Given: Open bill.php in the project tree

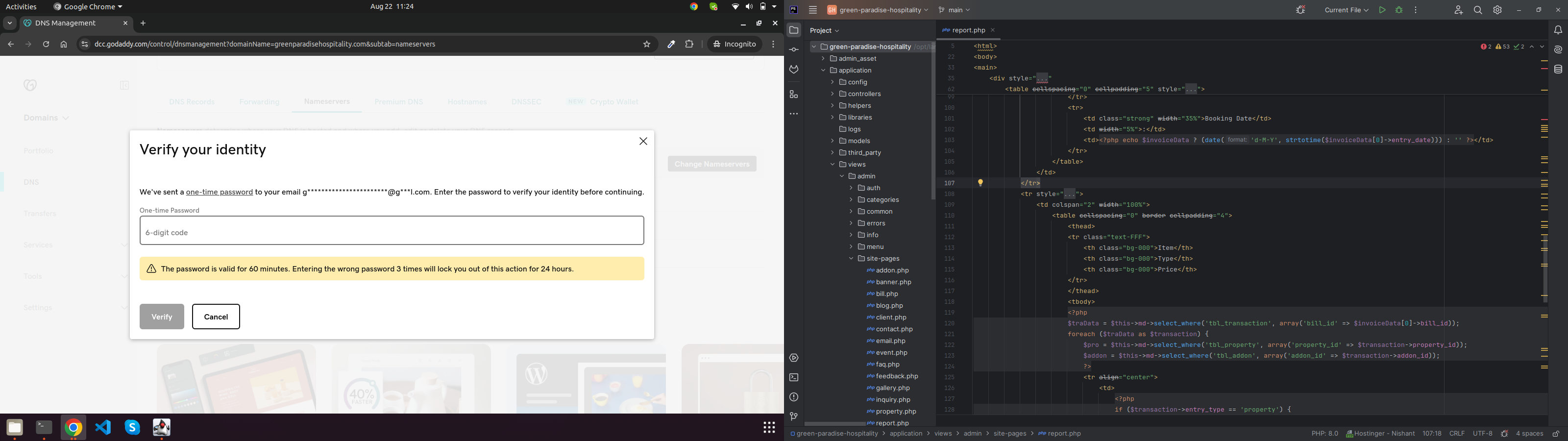Looking at the screenshot, I should point(886,294).
